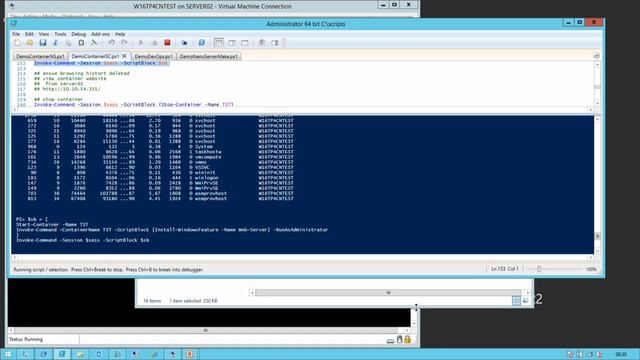Launch PowerShell.exe with blue console icon

click(201, 43)
